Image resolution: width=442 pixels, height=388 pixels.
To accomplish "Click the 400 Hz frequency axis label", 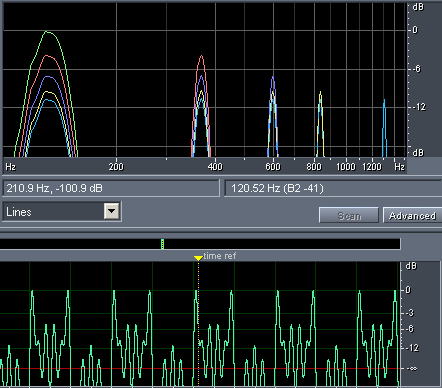I will coord(215,166).
